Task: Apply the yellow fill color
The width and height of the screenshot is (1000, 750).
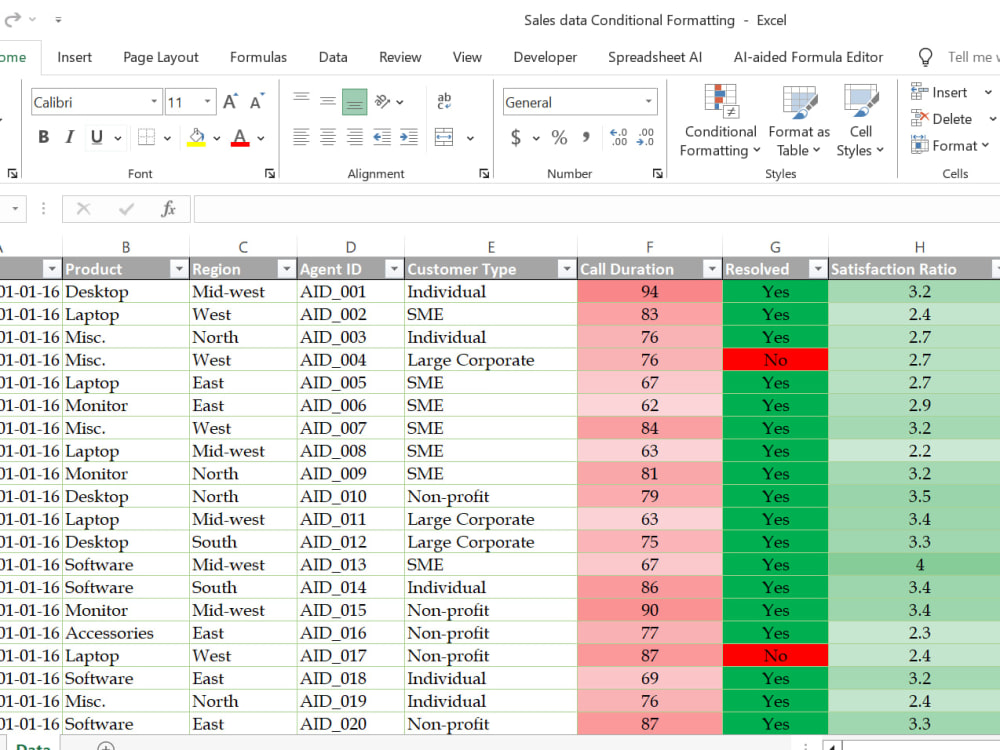Action: coord(196,137)
